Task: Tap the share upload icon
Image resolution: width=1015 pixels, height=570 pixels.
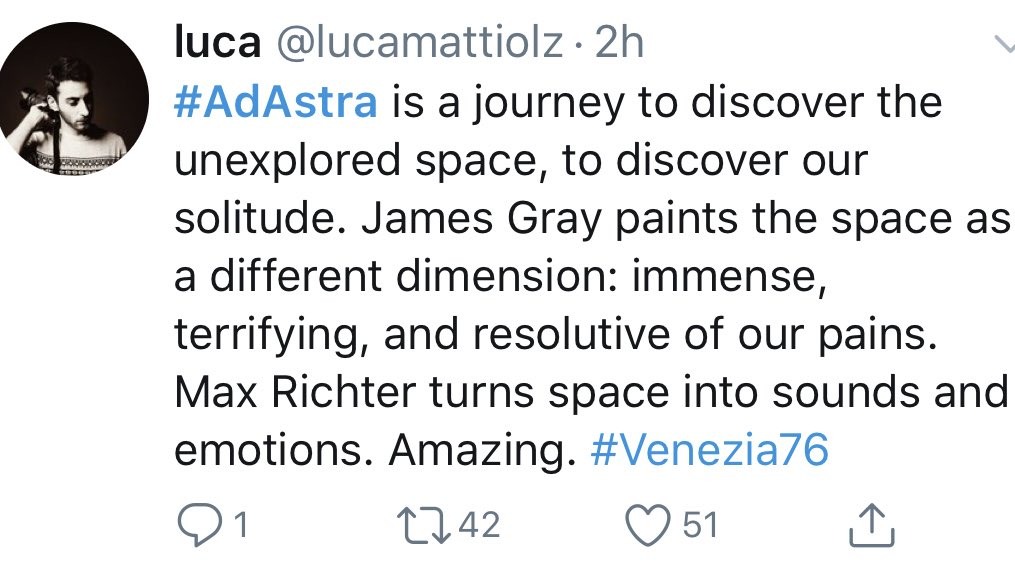Action: click(871, 525)
